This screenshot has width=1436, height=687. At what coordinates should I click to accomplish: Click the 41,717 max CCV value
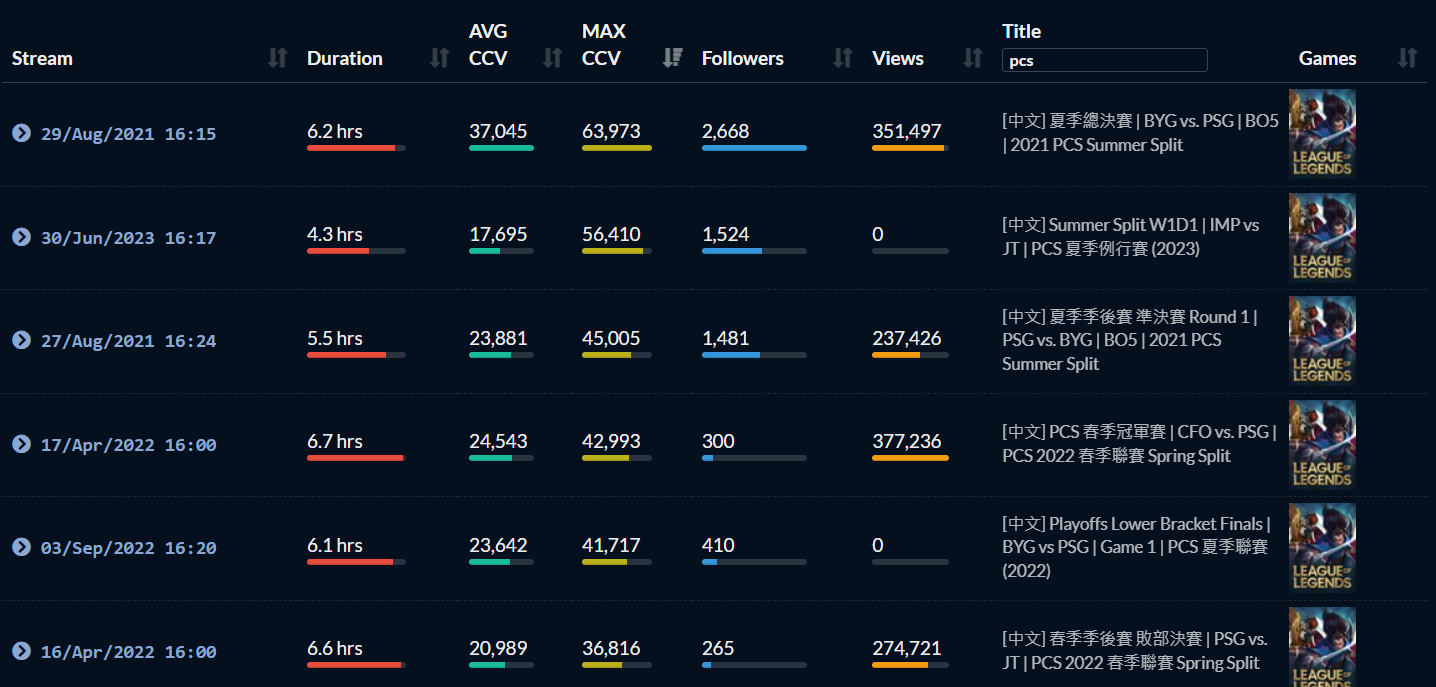pos(611,545)
